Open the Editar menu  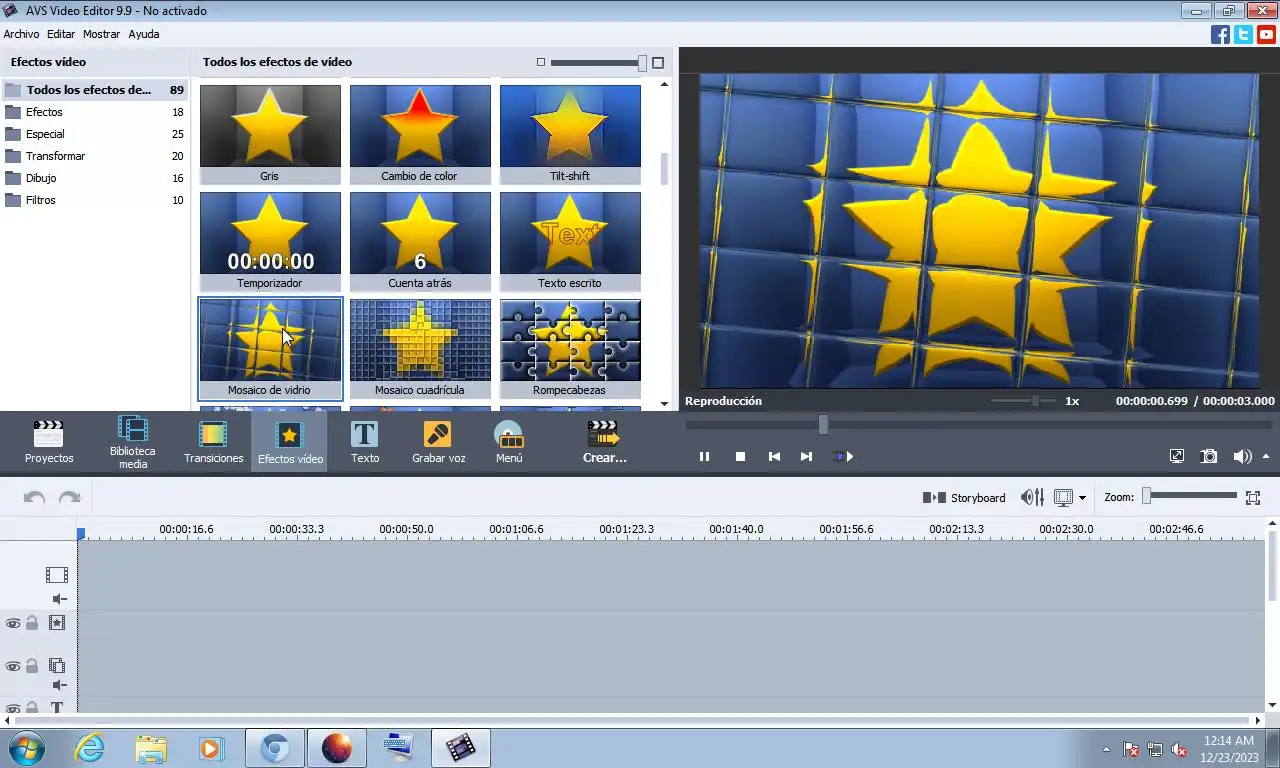pyautogui.click(x=61, y=34)
